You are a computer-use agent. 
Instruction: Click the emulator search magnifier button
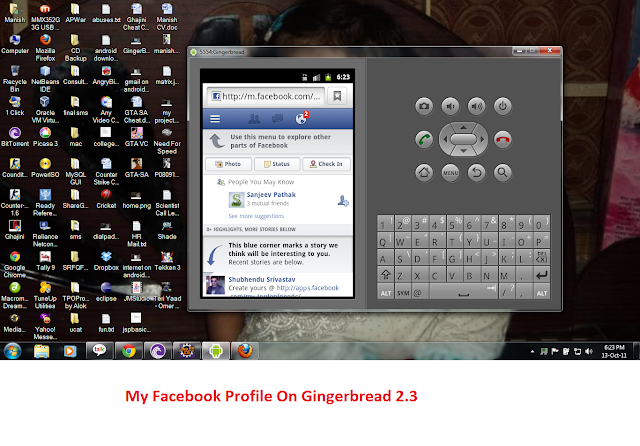(502, 173)
